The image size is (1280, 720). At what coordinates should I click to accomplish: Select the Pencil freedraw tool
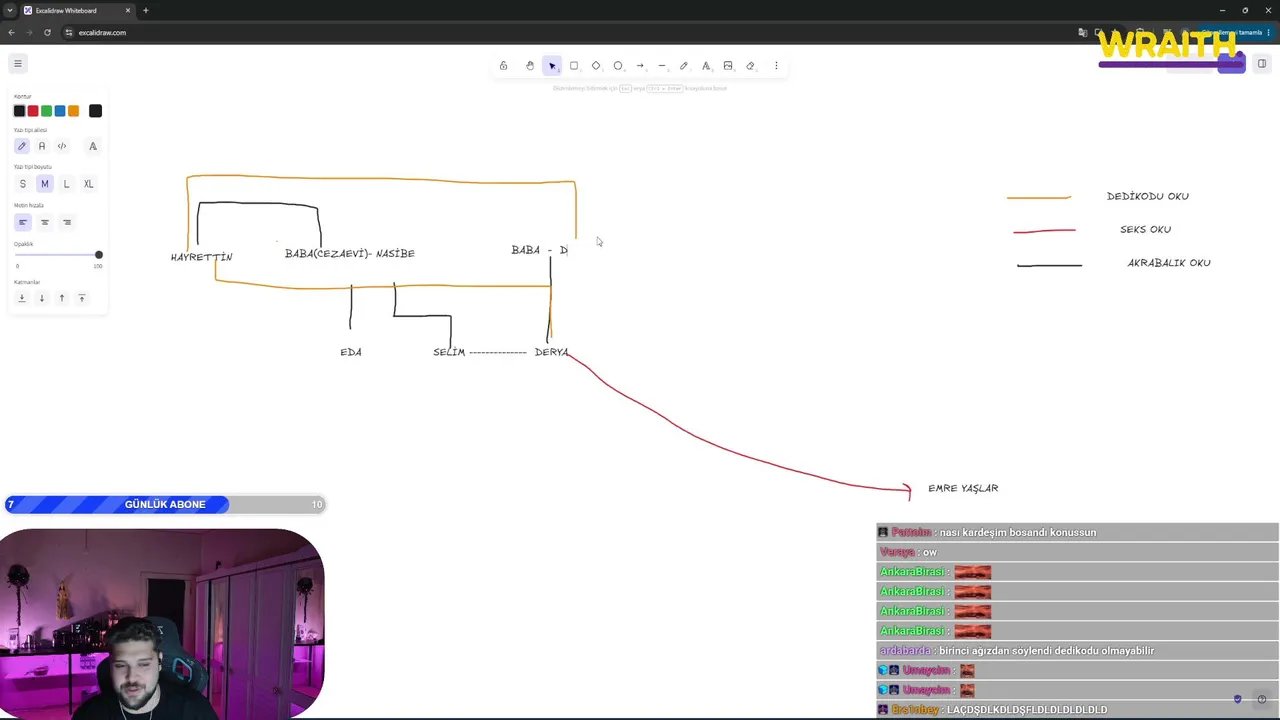pyautogui.click(x=684, y=66)
